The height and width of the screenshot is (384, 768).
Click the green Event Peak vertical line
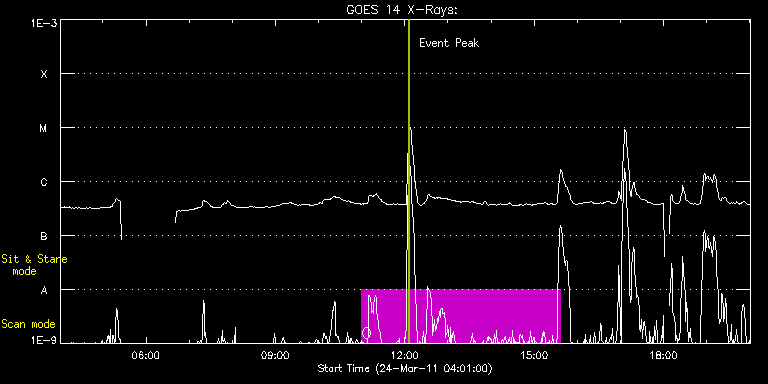408,181
